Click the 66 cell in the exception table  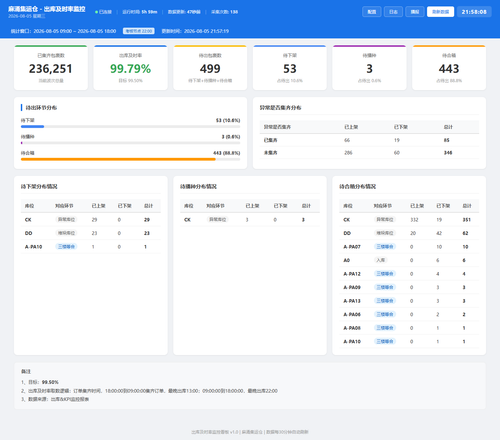(347, 140)
